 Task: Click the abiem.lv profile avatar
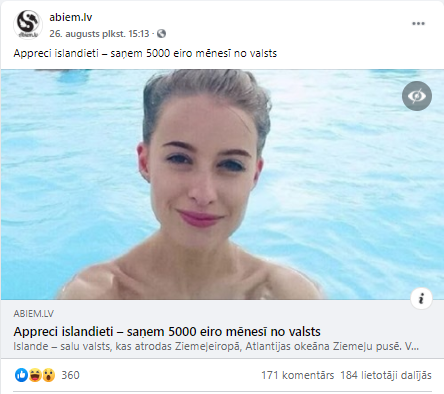click(x=28, y=24)
